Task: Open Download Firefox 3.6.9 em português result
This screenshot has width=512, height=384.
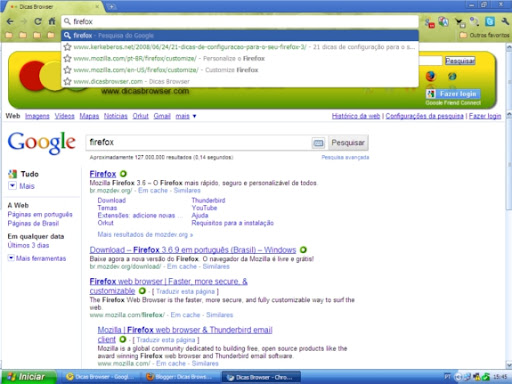Action: pos(193,250)
